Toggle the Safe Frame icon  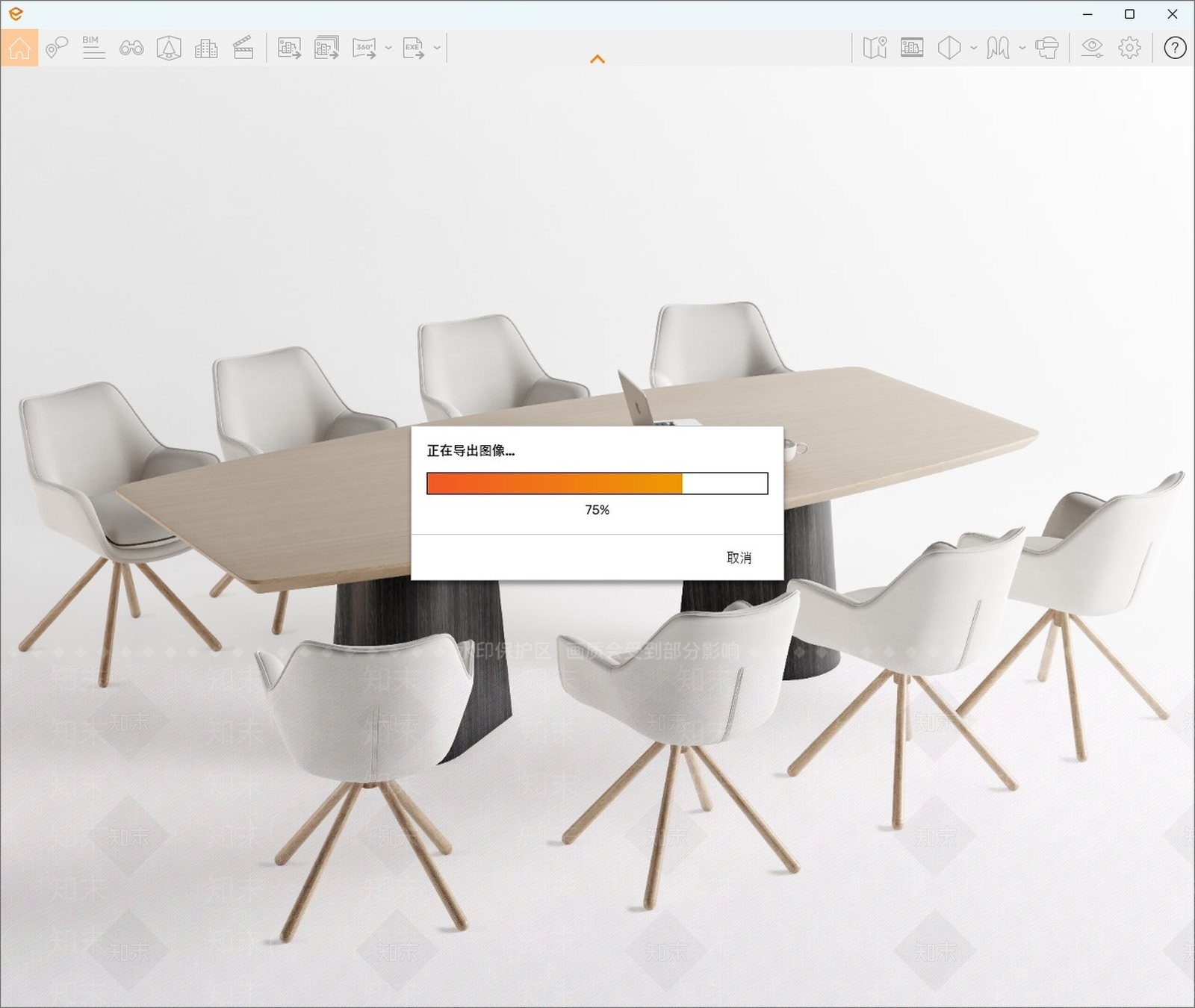(x=912, y=48)
